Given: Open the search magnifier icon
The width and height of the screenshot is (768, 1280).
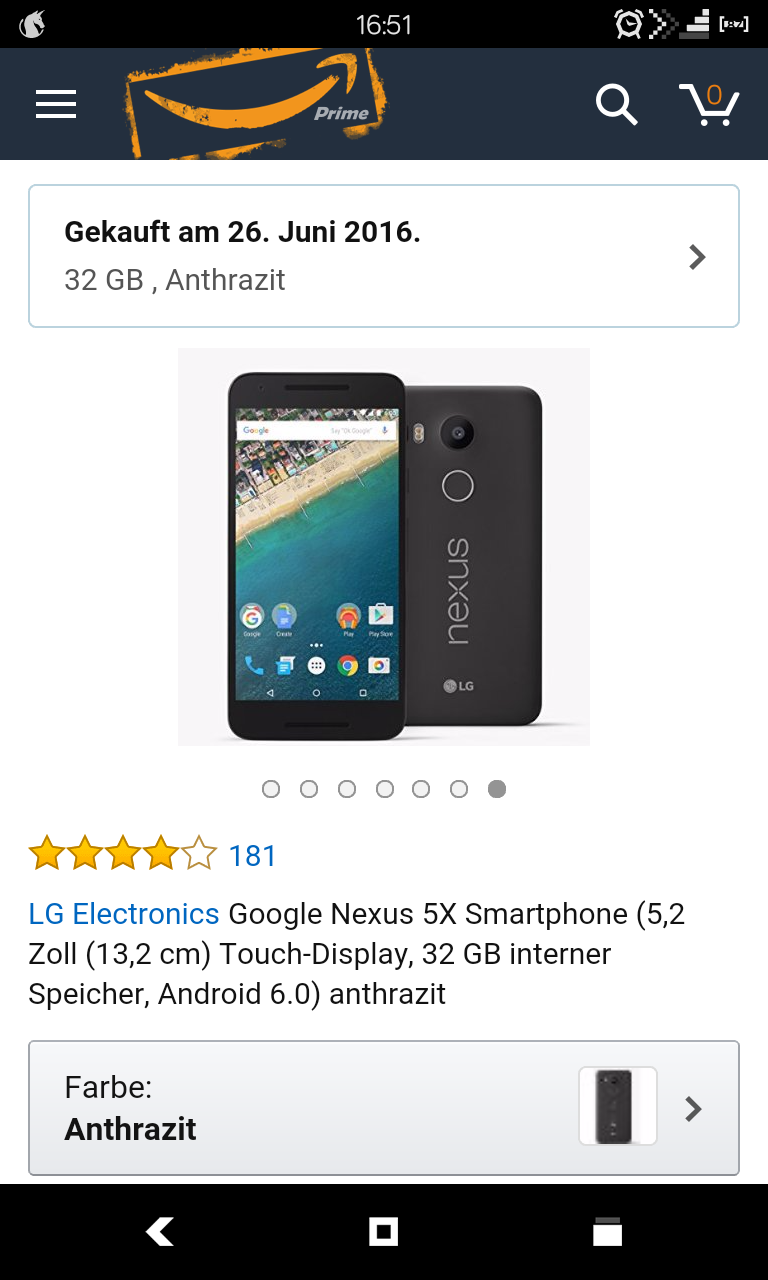Looking at the screenshot, I should (616, 104).
